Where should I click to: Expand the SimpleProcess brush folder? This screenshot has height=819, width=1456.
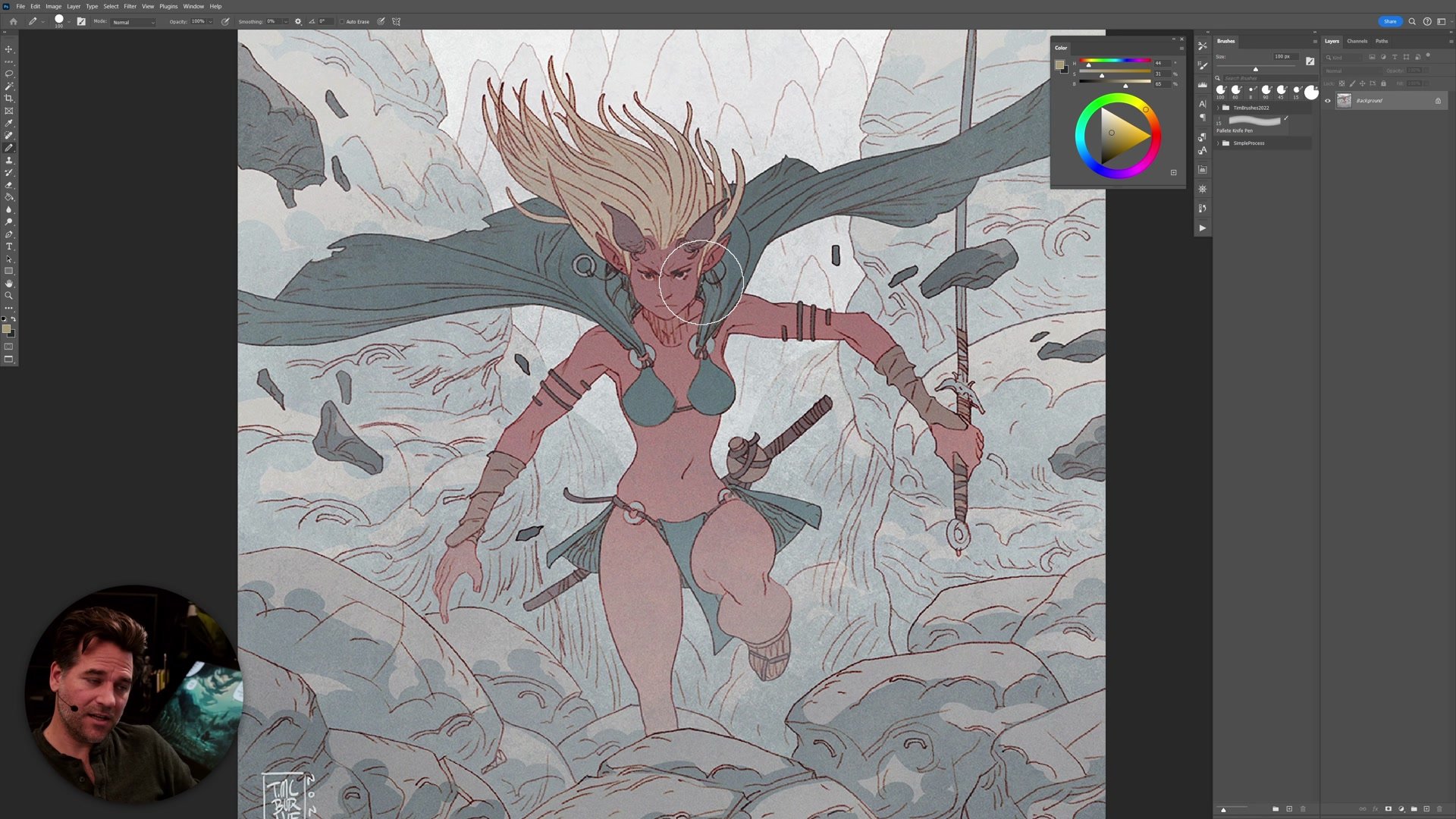pyautogui.click(x=1219, y=143)
